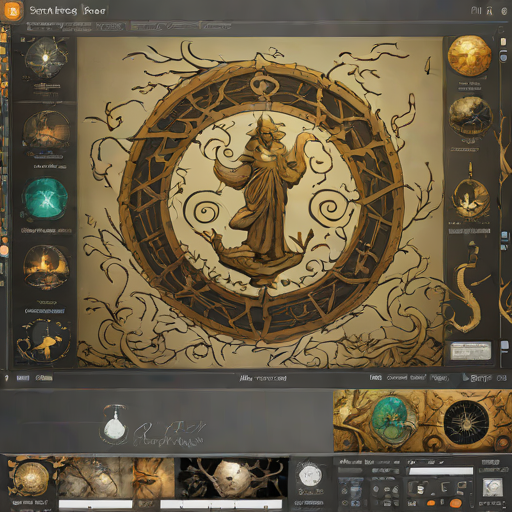This screenshot has height=512, width=512.
Task: Select the starburst light thumbnail in left panel
Action: pos(45,58)
